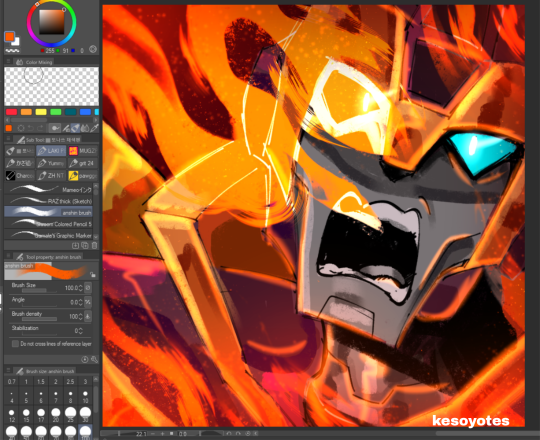This screenshot has height=440, width=540.
Task: Switch to MUGZI sub tool group
Action: pyautogui.click(x=82, y=150)
